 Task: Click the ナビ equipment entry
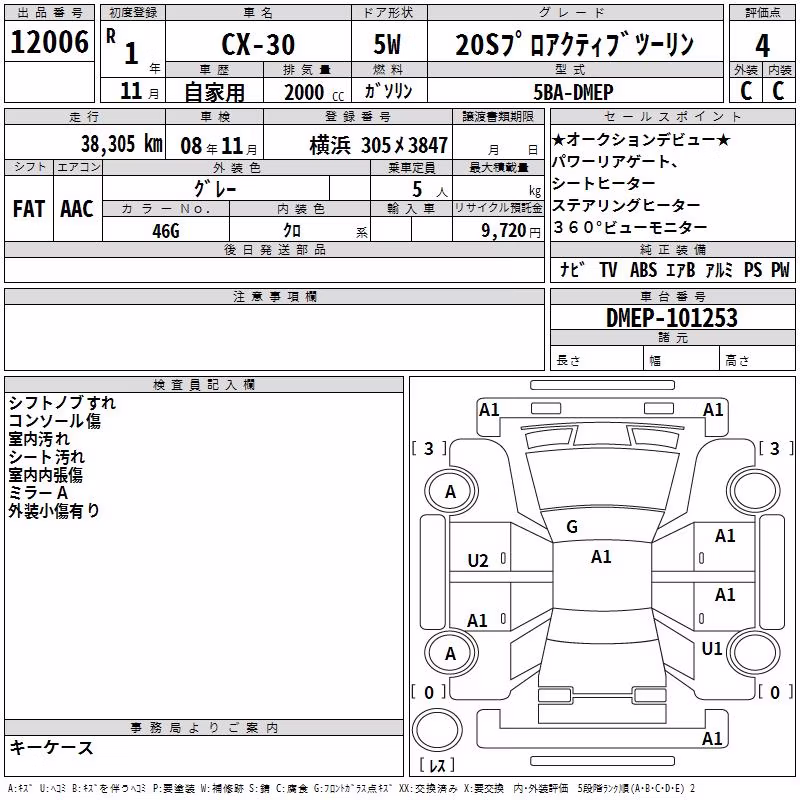point(571,269)
